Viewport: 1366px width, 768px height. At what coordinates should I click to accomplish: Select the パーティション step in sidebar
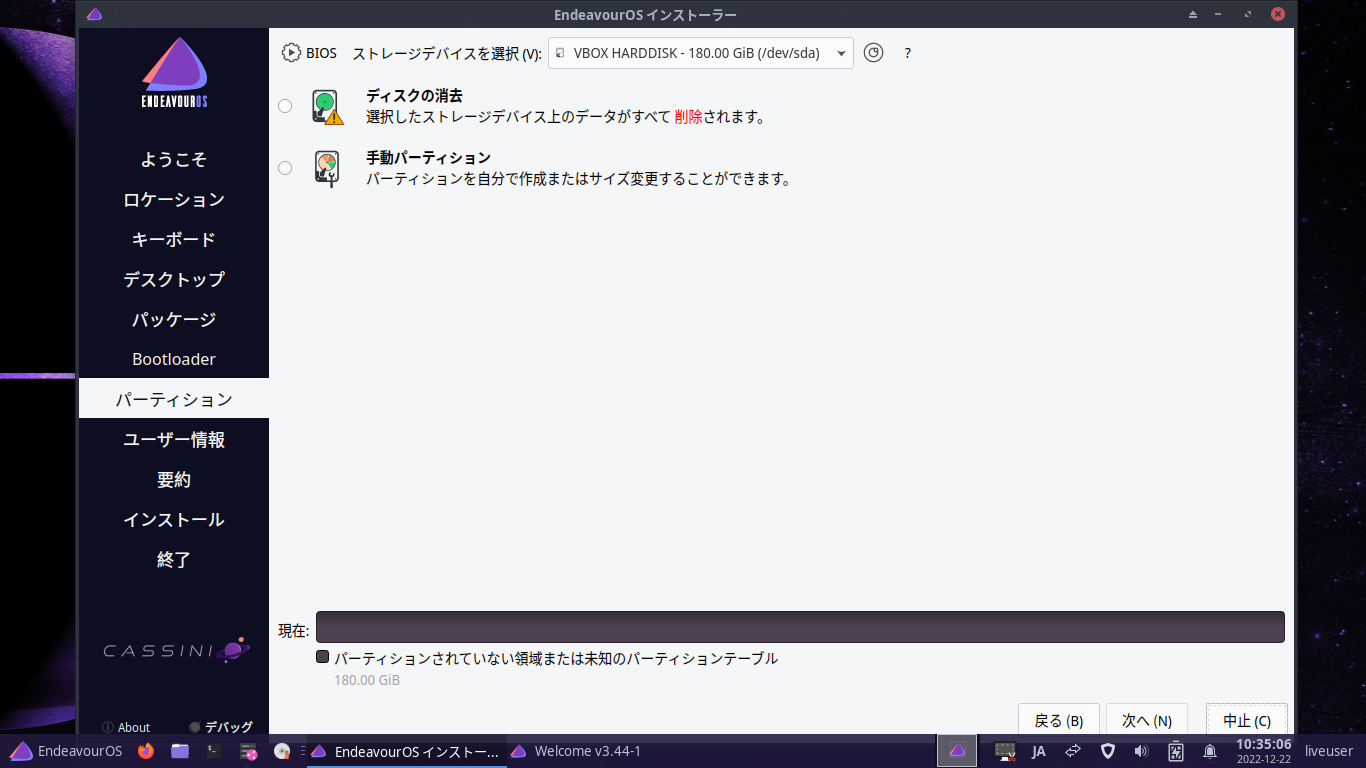click(174, 399)
